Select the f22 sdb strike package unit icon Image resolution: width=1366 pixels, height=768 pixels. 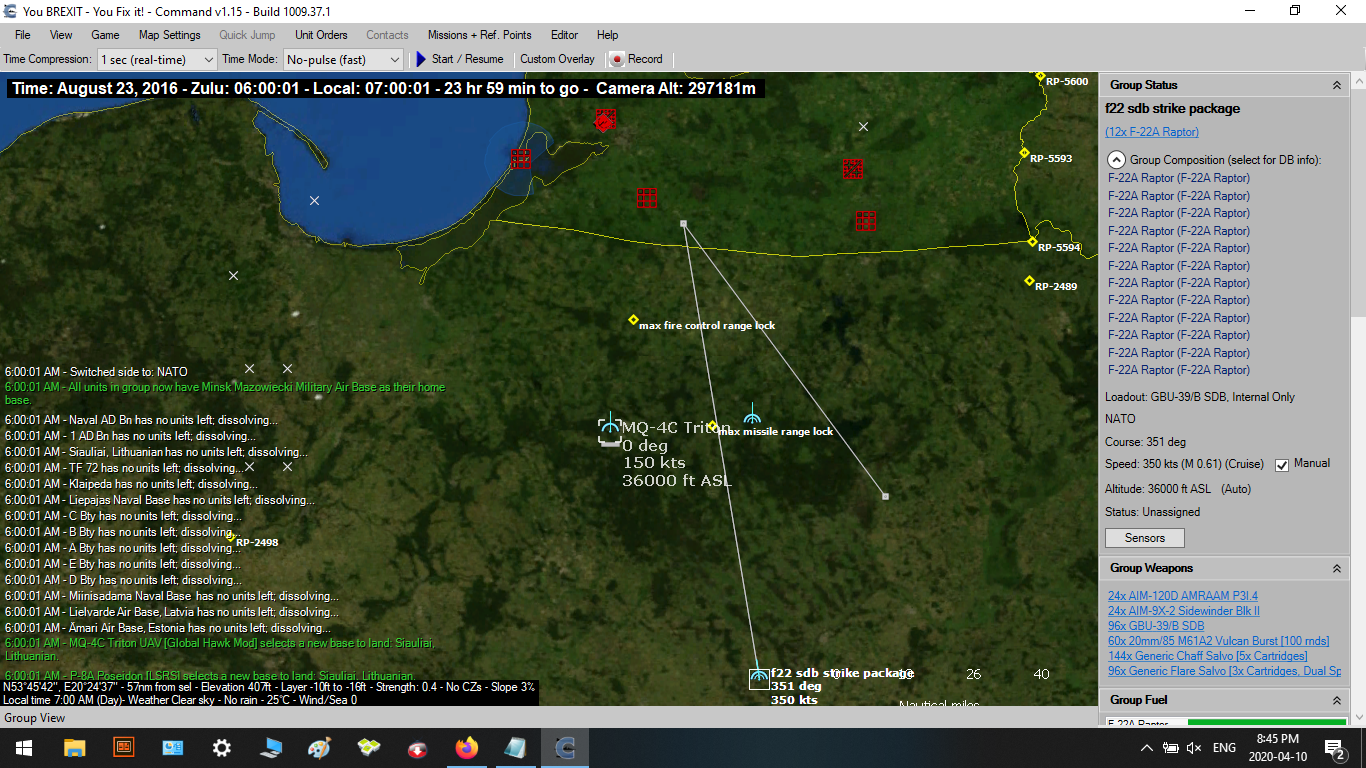pyautogui.click(x=759, y=679)
